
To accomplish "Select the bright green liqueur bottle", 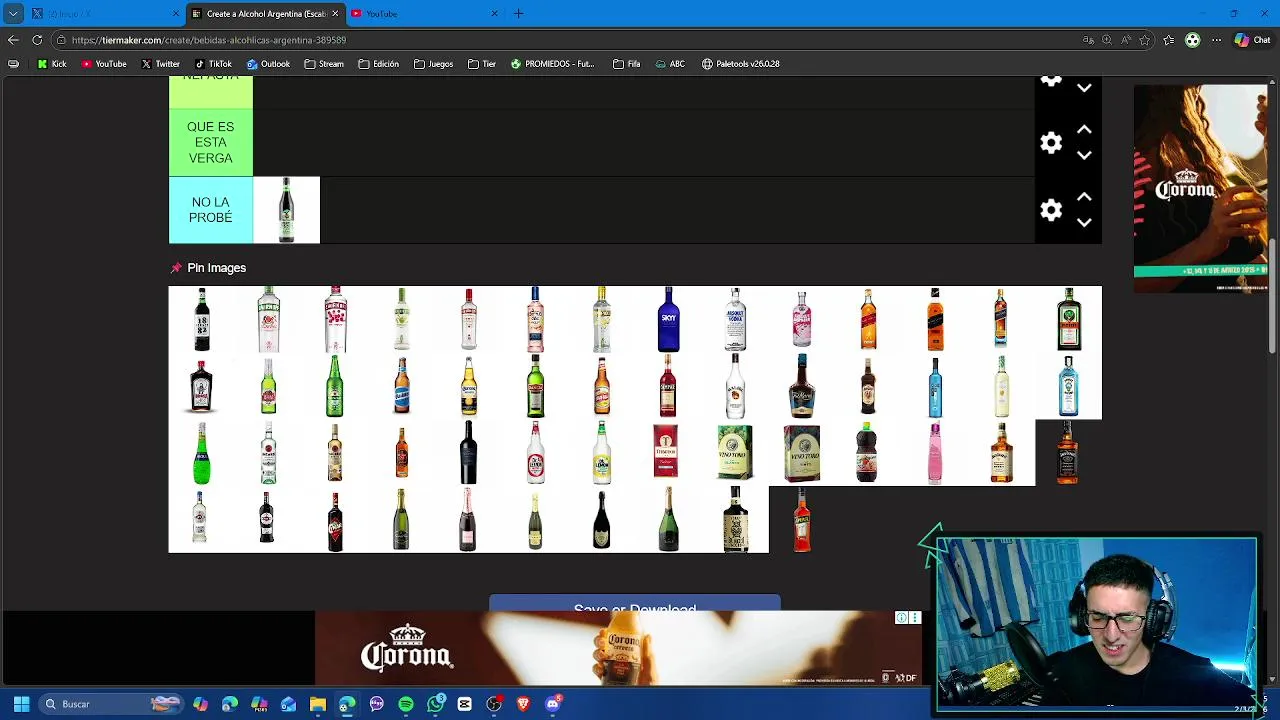I will tap(202, 453).
